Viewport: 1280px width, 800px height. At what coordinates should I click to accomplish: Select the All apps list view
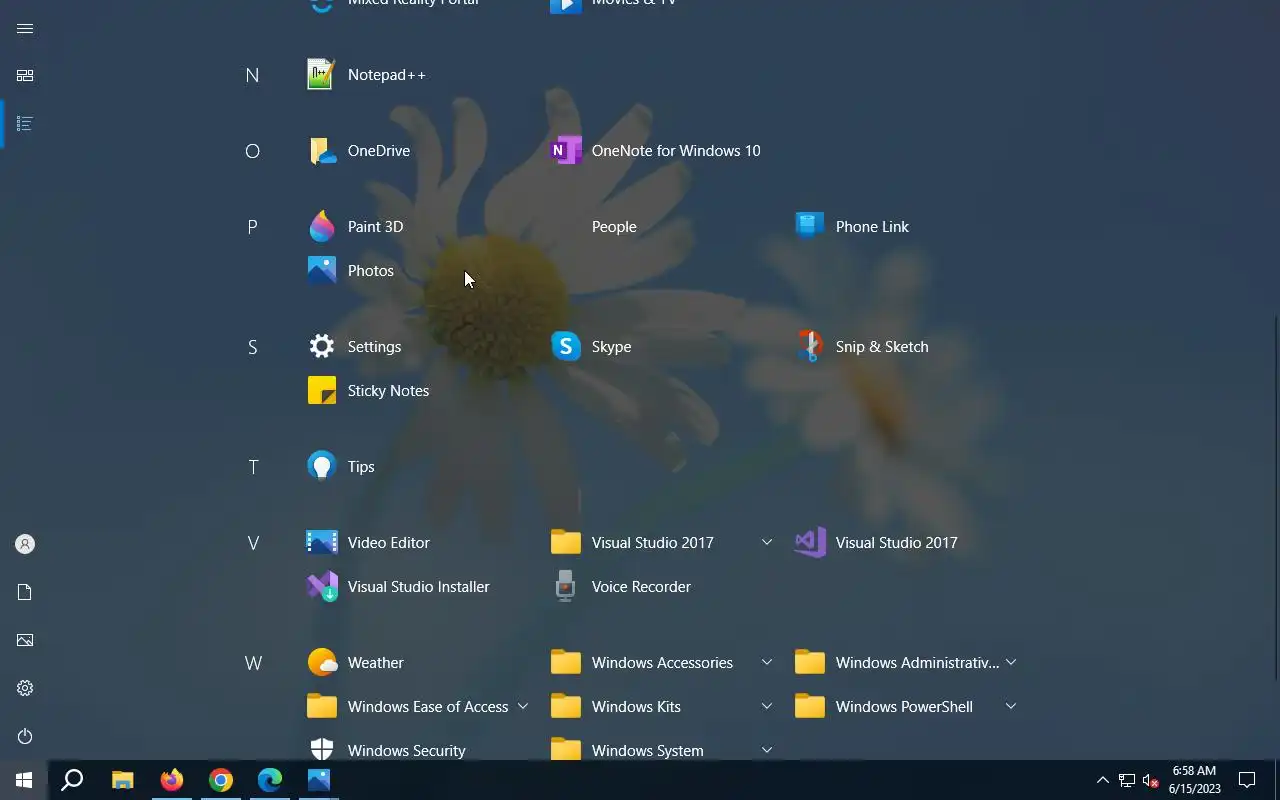[25, 124]
